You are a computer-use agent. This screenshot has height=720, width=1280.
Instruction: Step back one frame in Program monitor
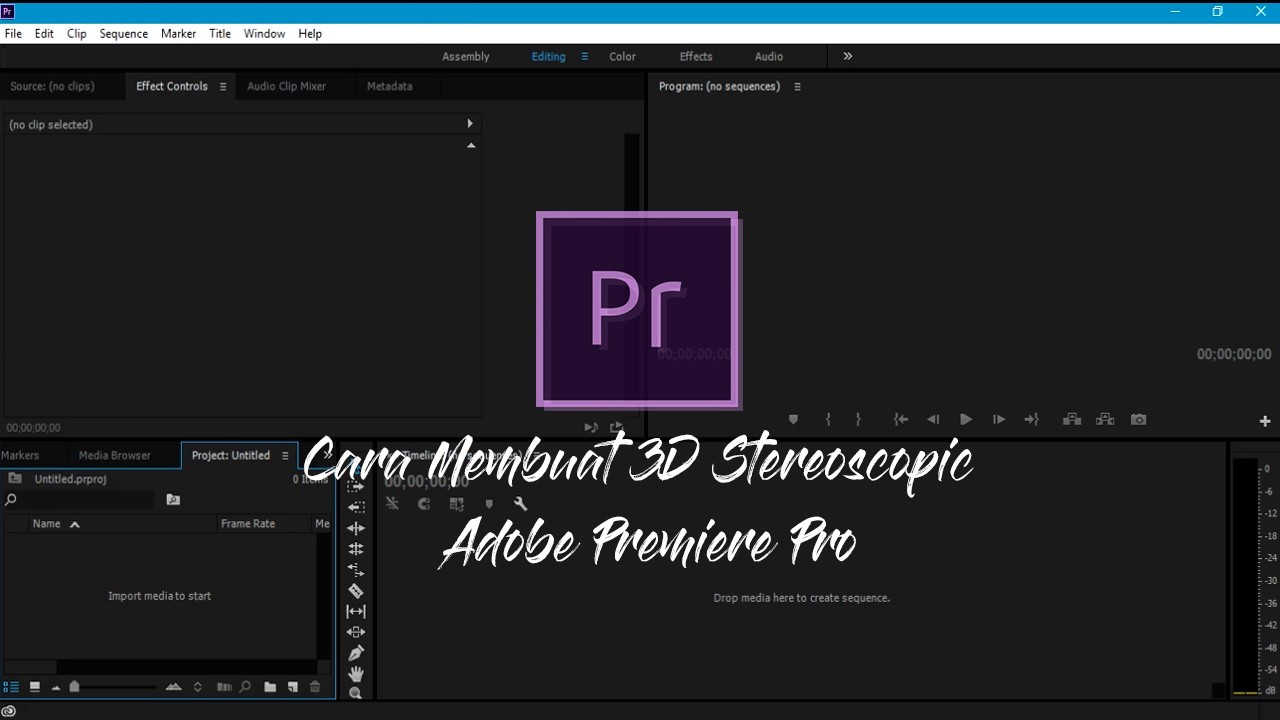coord(933,420)
